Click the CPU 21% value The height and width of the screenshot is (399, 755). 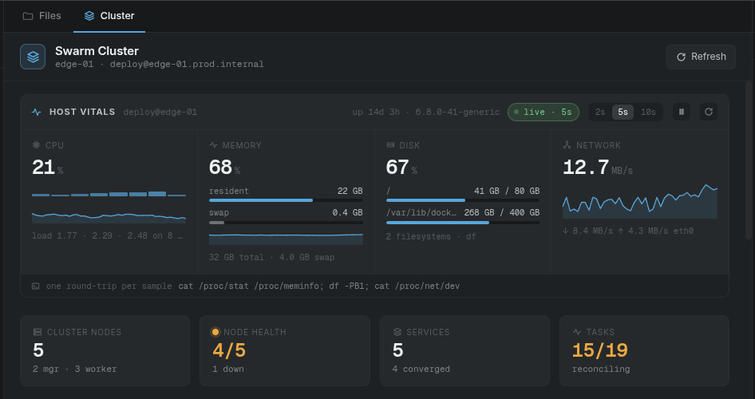click(x=47, y=167)
